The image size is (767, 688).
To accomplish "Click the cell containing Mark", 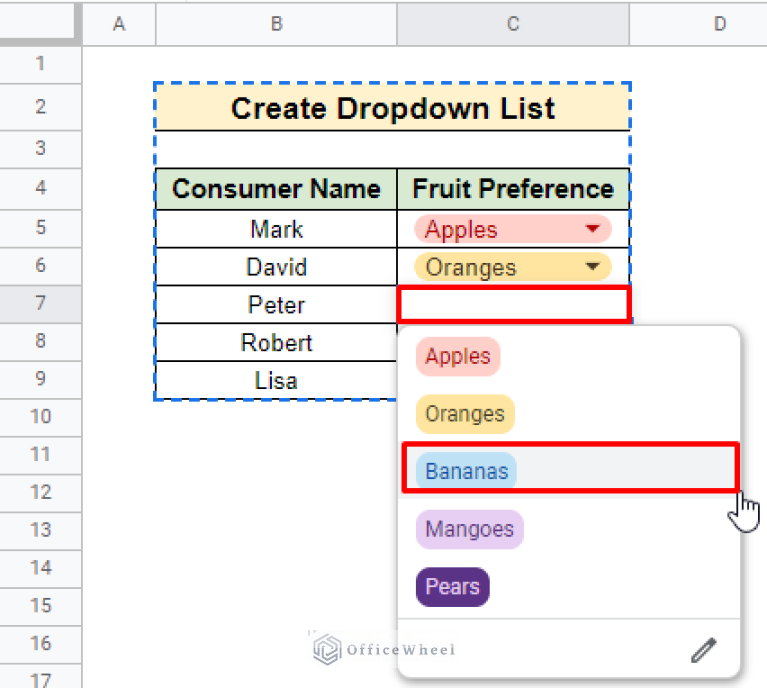I will [x=276, y=229].
